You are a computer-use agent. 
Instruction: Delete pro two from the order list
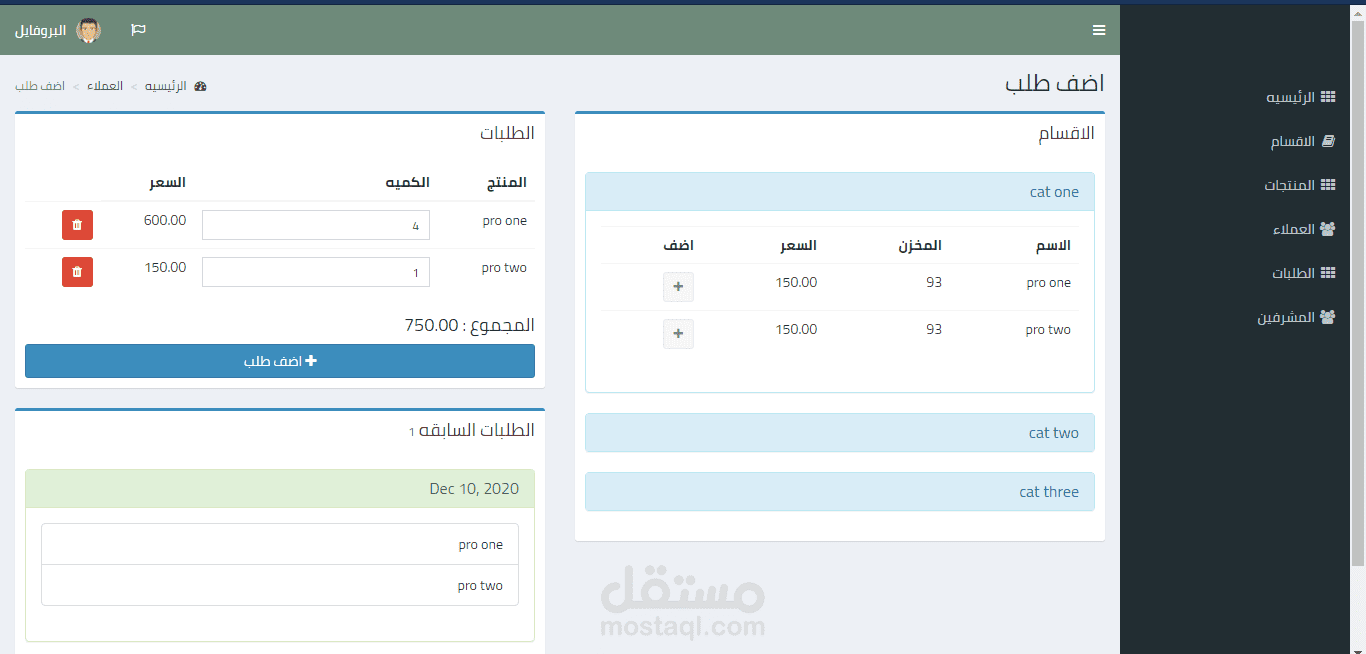point(77,272)
